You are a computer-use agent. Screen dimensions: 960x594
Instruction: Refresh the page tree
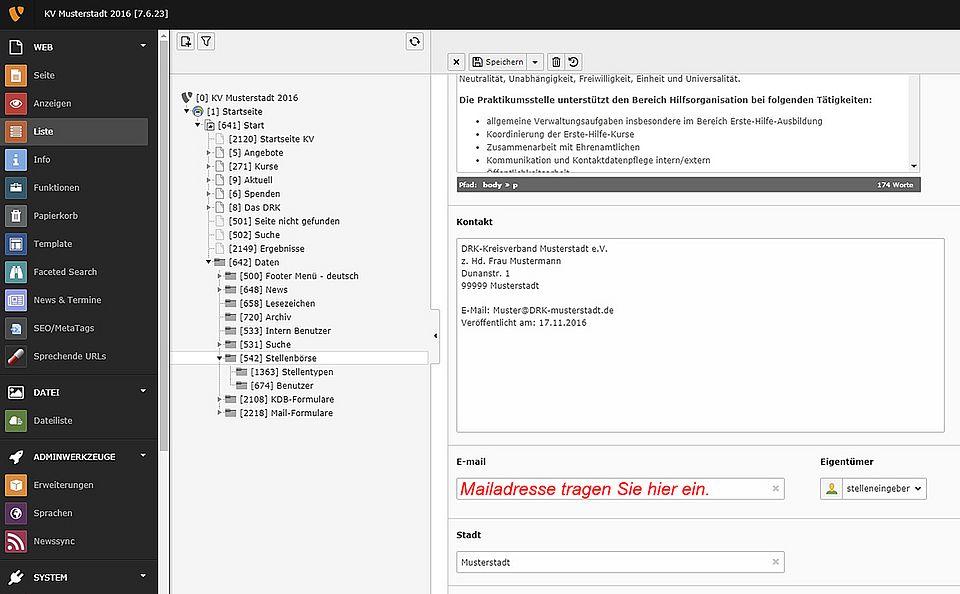tap(414, 41)
